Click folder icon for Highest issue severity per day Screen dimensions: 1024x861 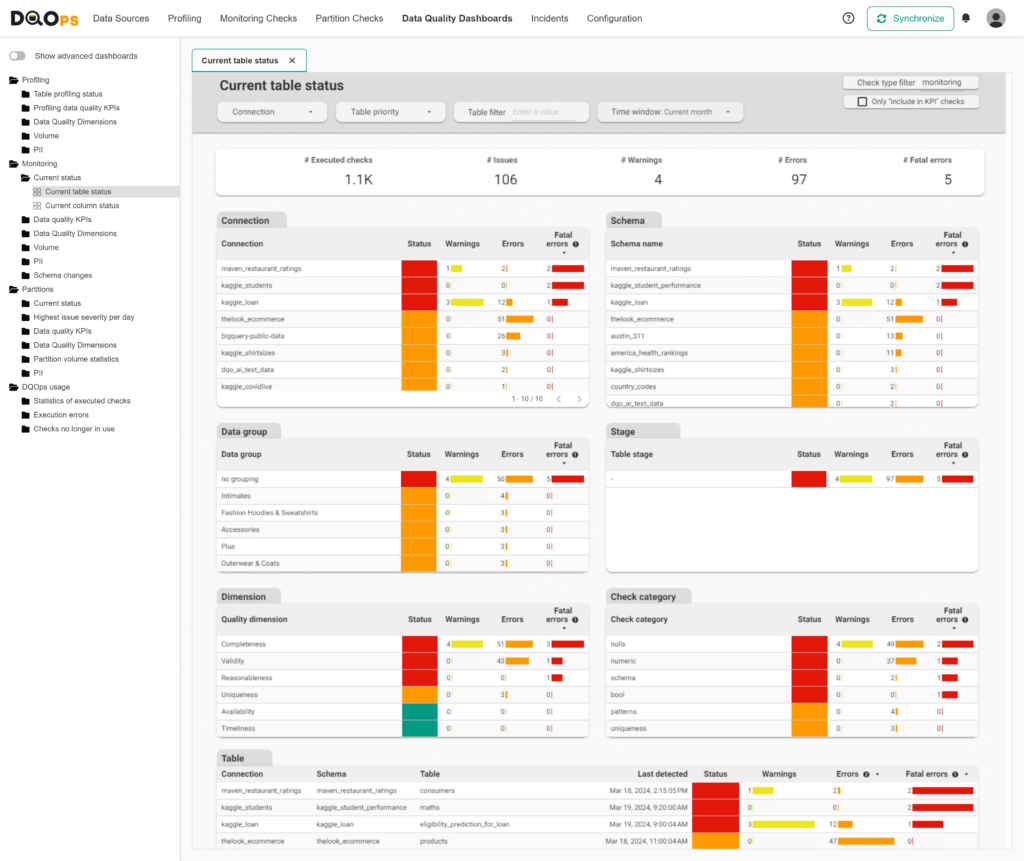25,317
